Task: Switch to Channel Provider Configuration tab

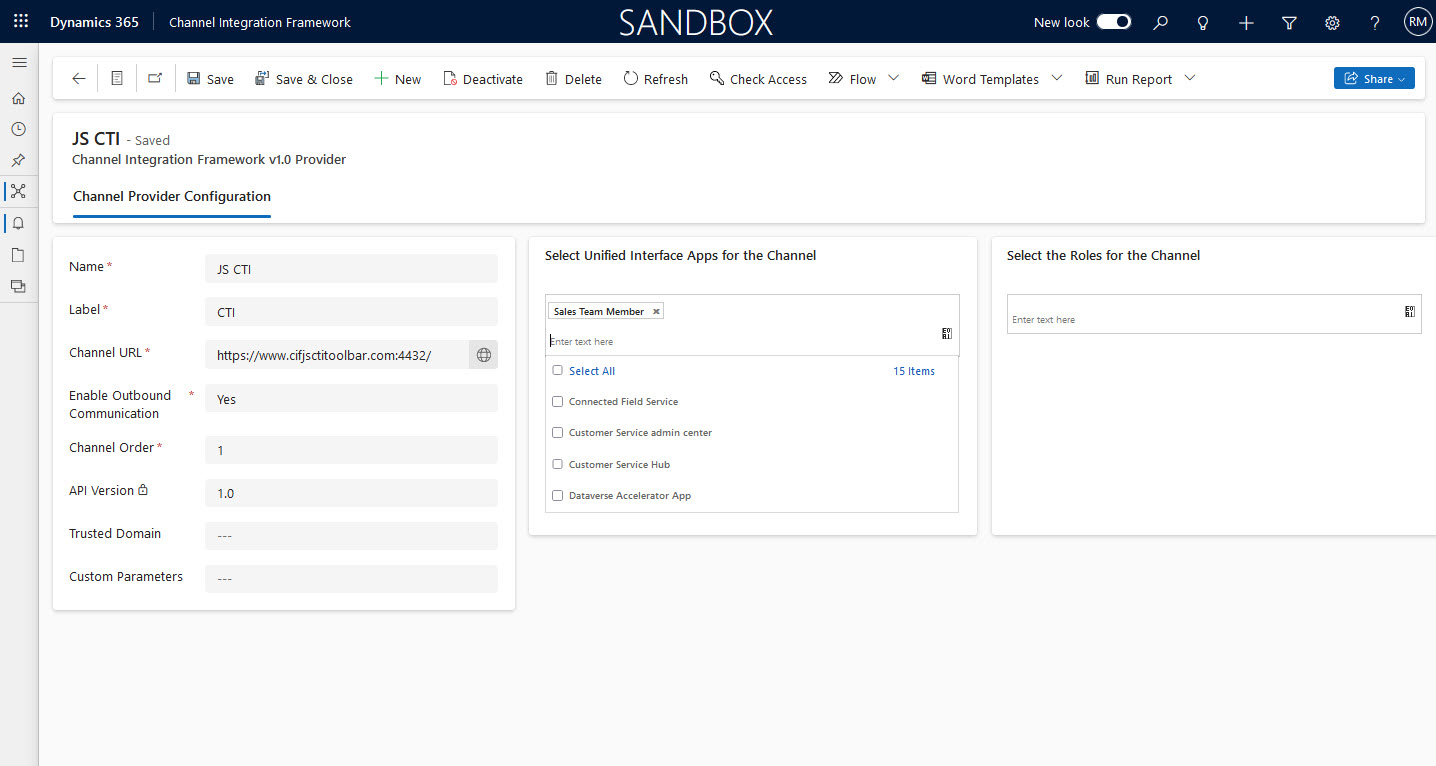Action: click(171, 196)
